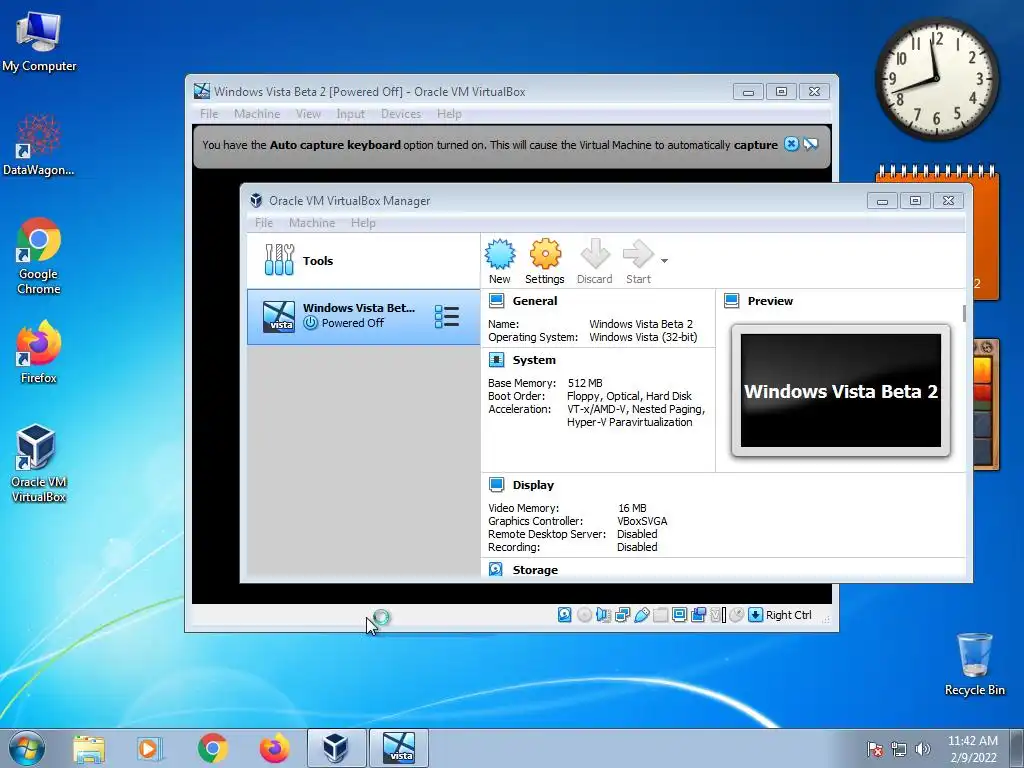
Task: Expand the Start button dropdown arrow
Action: point(664,261)
